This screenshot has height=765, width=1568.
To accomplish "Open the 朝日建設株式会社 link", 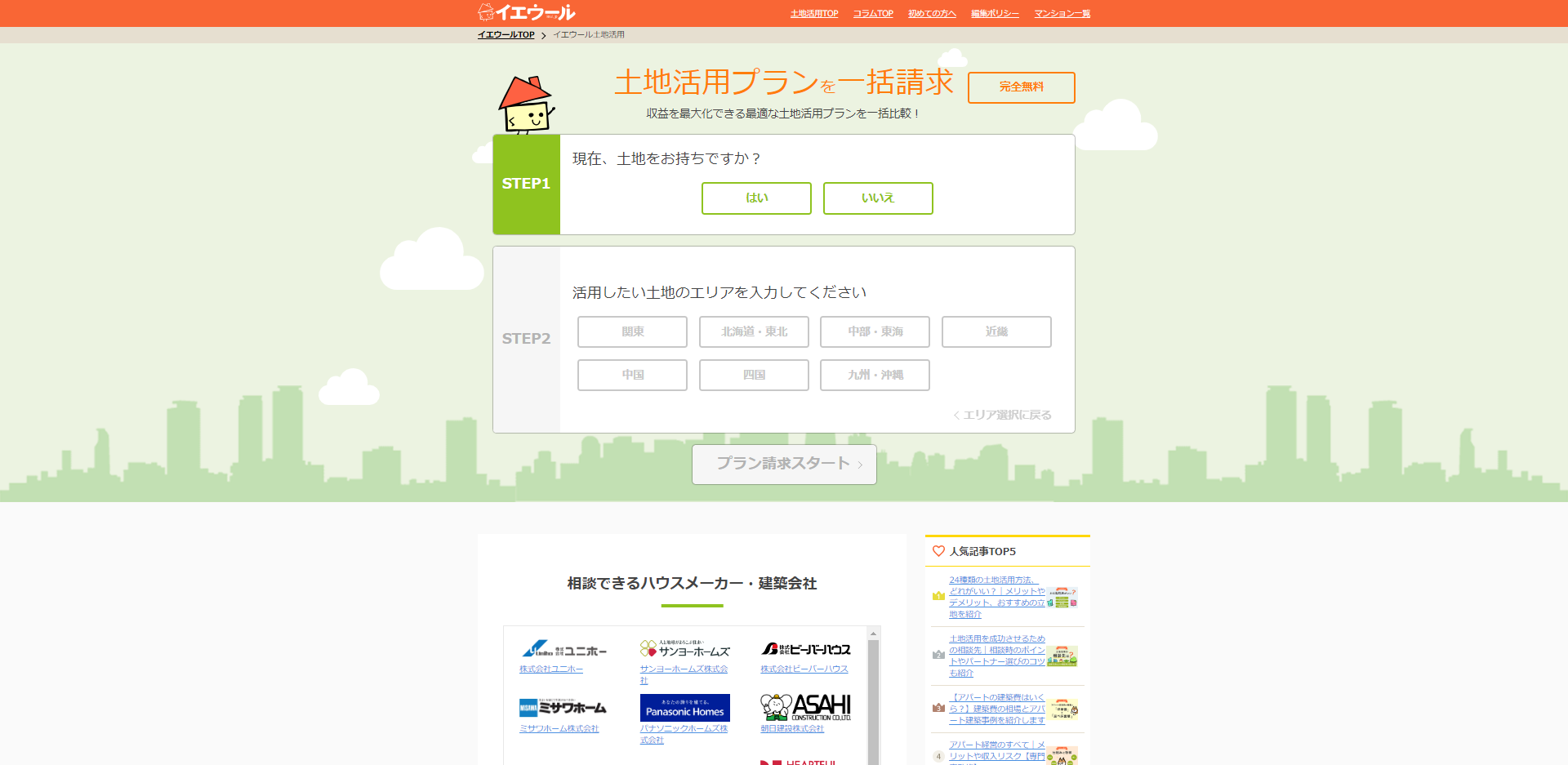I will (792, 728).
